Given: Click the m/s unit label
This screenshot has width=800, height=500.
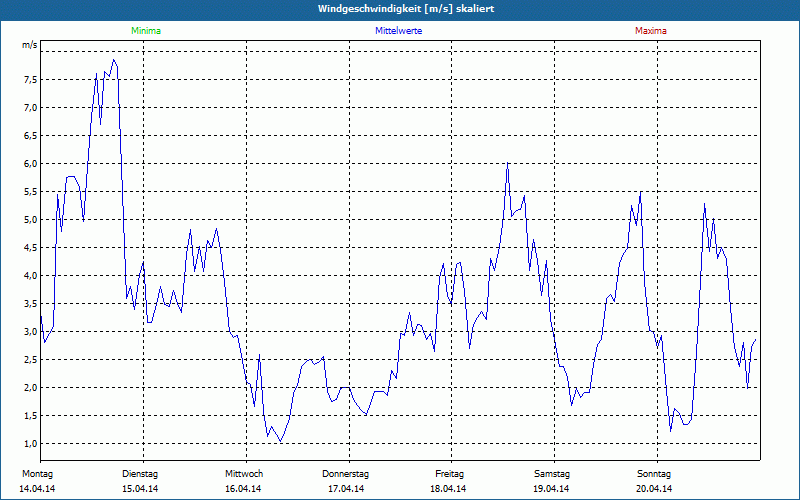Looking at the screenshot, I should click(30, 45).
